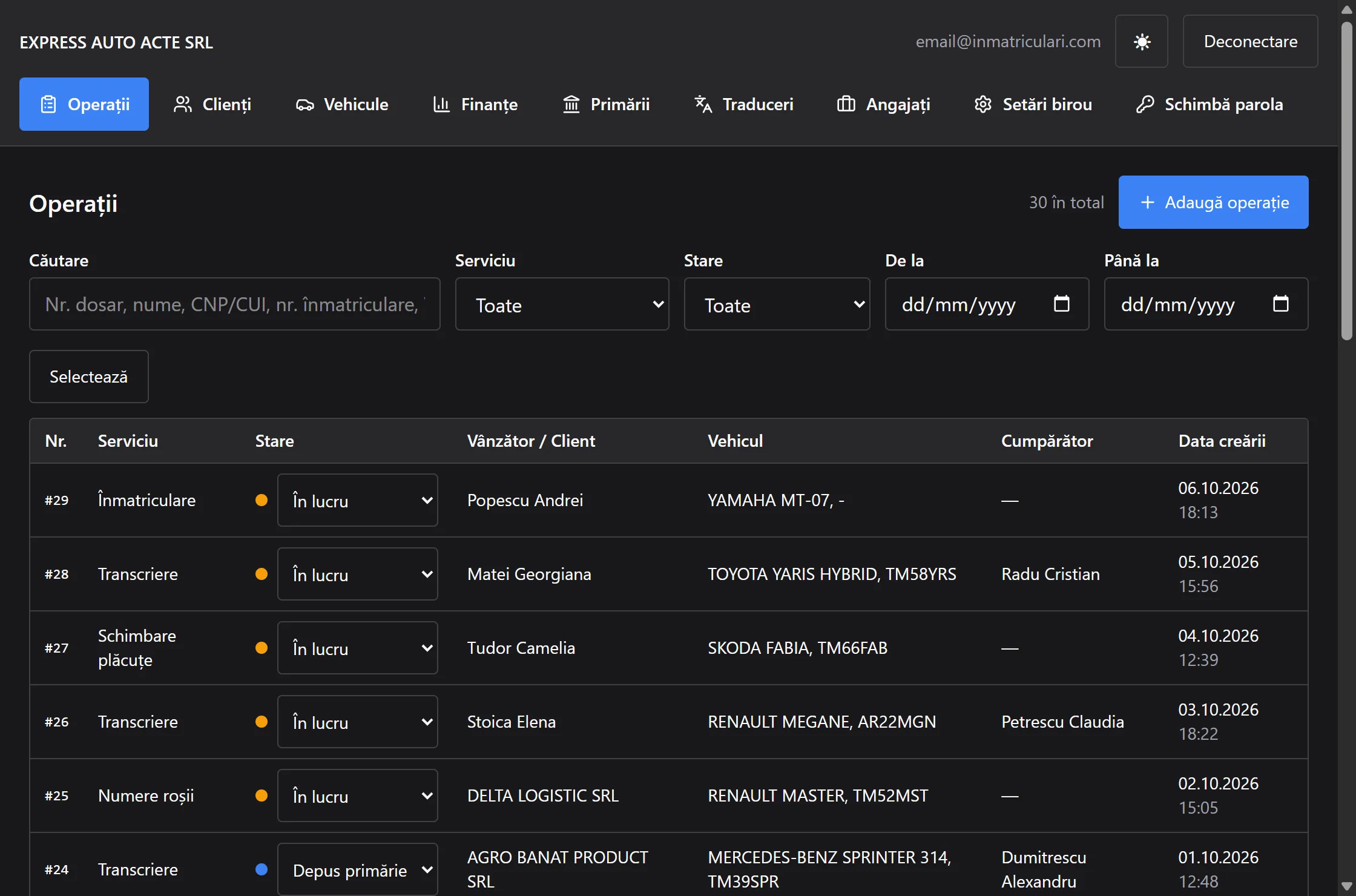Click the Până la date field
1356x896 pixels.
pos(1206,304)
